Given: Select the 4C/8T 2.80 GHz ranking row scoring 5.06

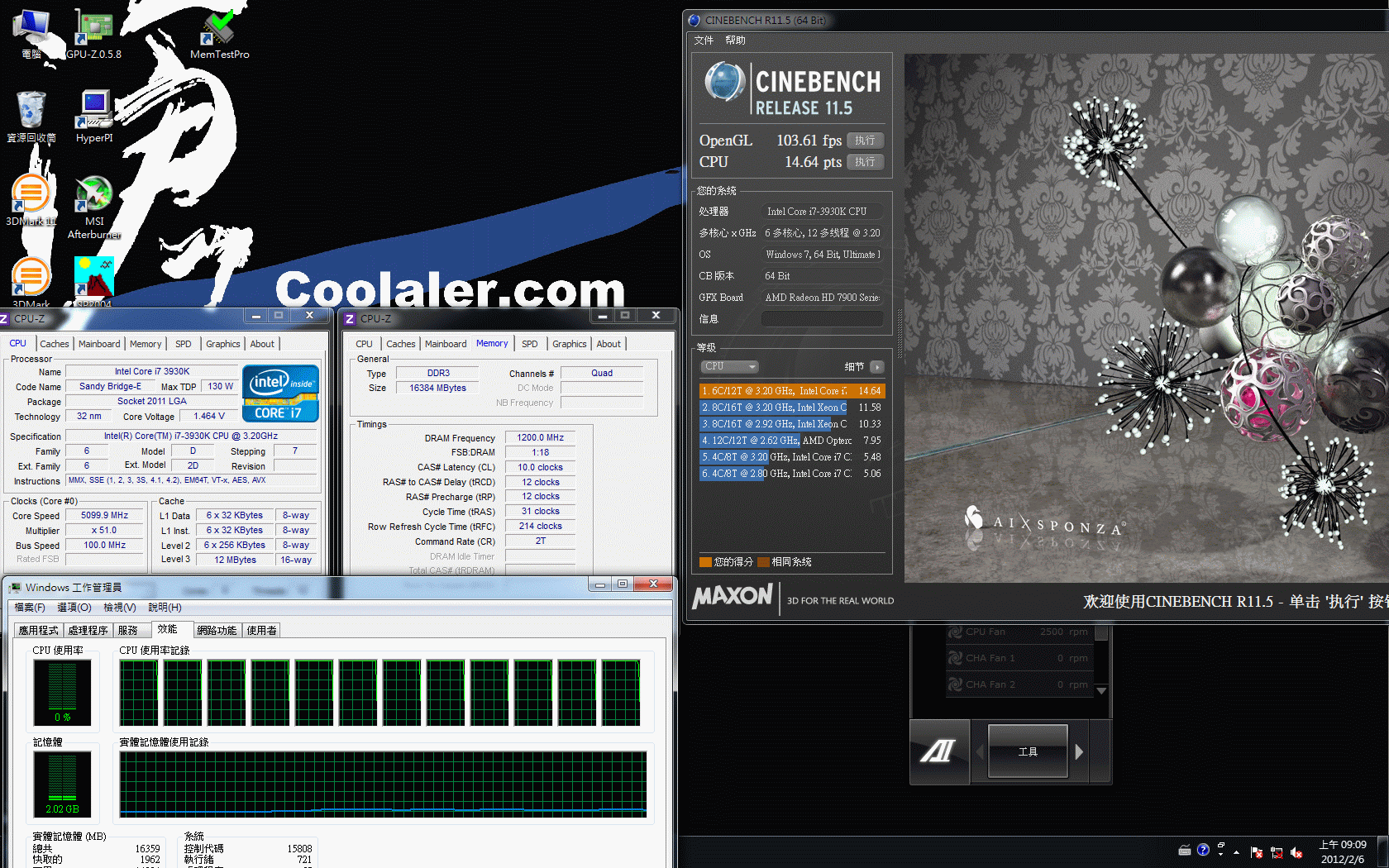Looking at the screenshot, I should point(792,474).
